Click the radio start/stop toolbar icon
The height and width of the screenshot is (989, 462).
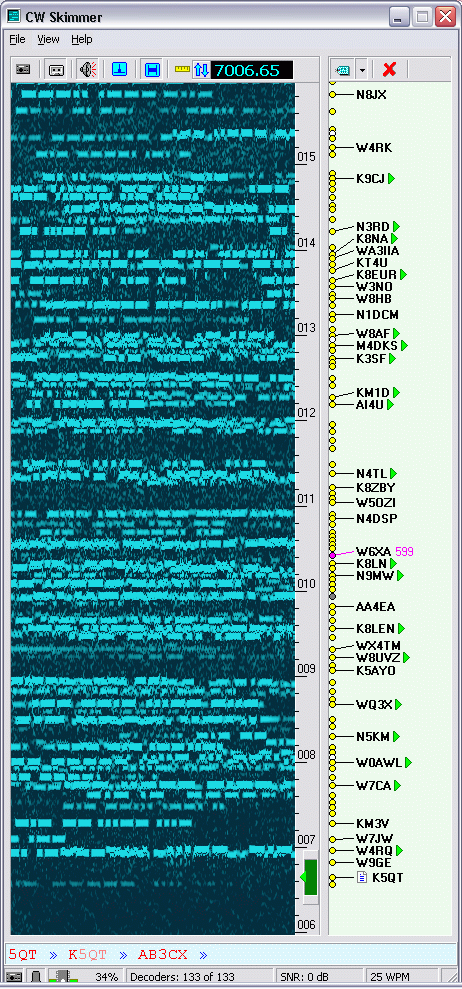[23, 69]
